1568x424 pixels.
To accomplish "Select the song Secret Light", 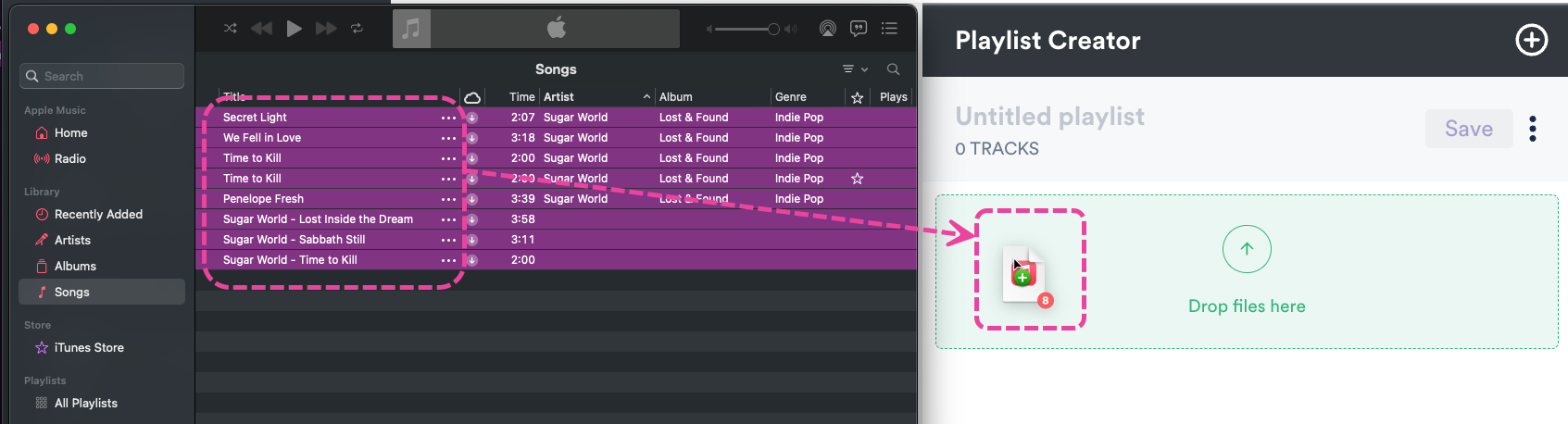I will point(255,118).
